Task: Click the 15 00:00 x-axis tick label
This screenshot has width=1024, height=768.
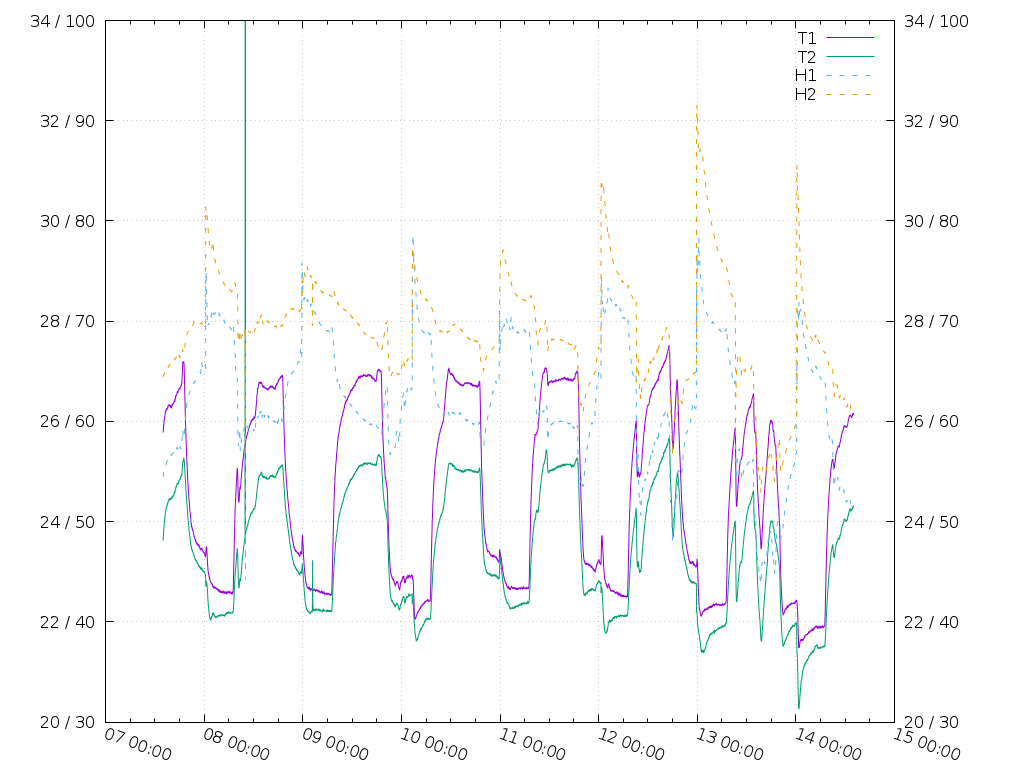Action: [926, 745]
